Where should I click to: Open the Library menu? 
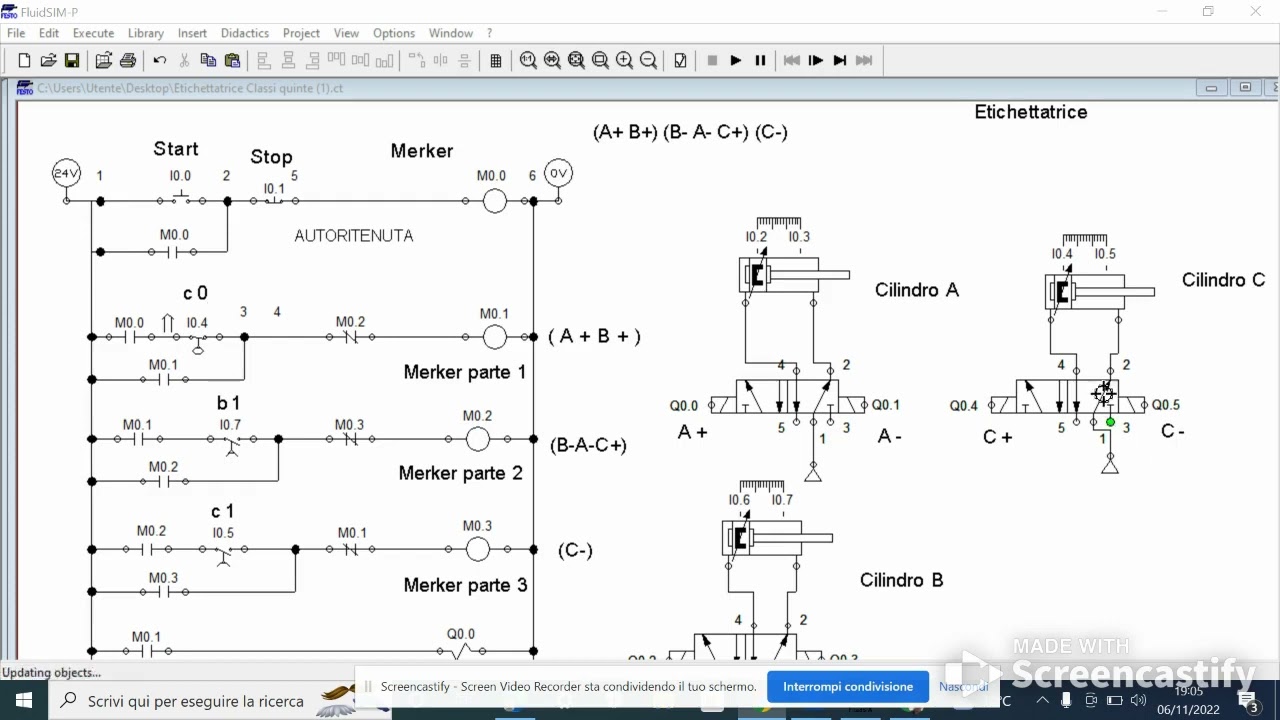[x=145, y=33]
